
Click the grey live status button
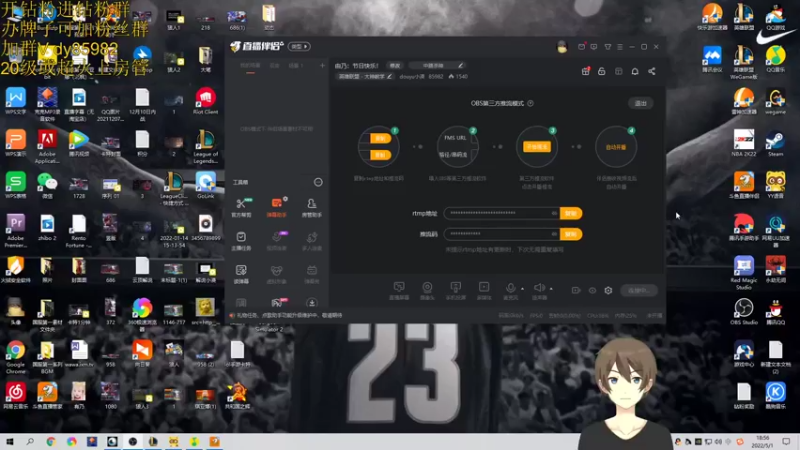[639, 290]
